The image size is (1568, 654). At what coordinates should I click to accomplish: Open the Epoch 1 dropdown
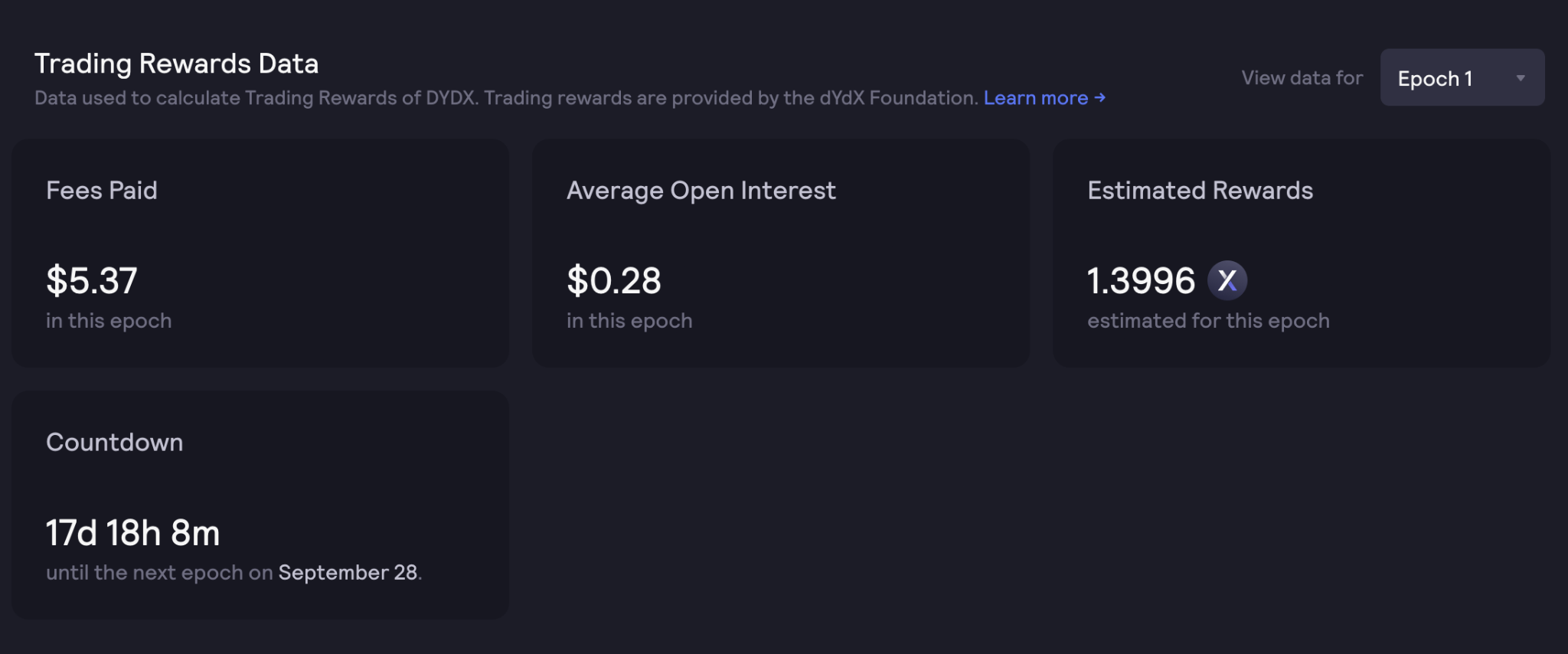point(1461,78)
